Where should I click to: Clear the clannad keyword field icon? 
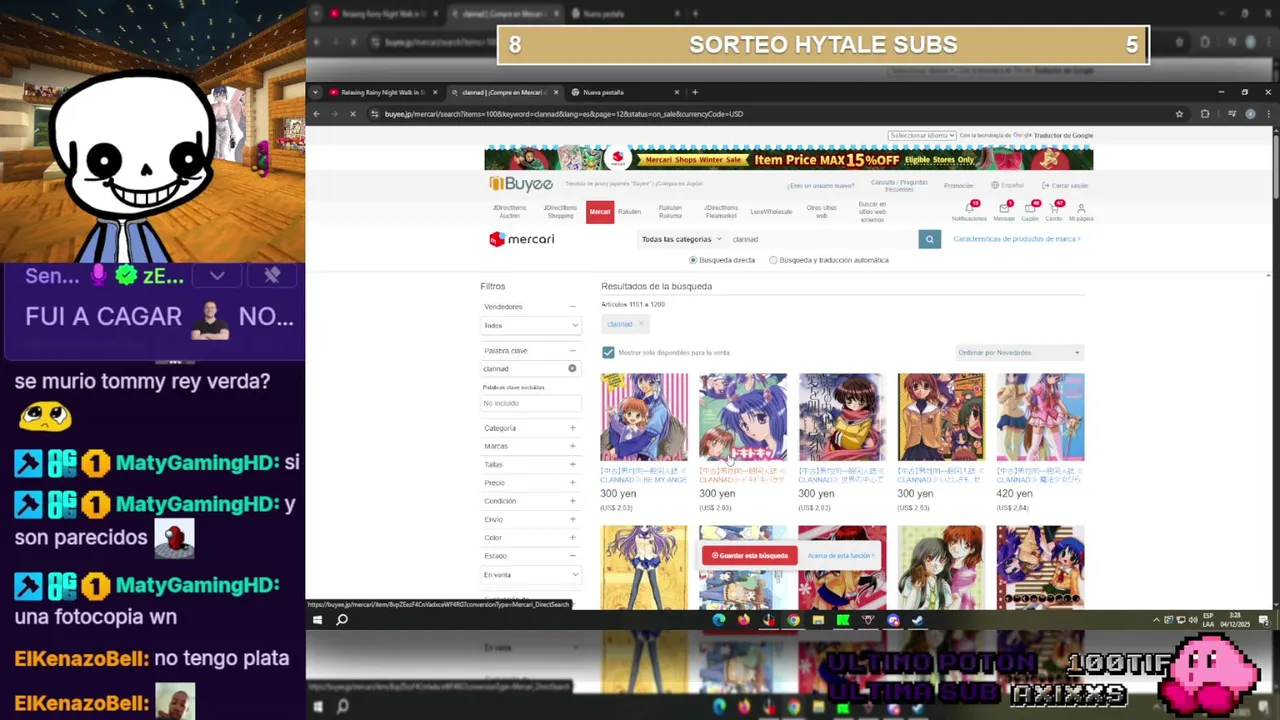click(x=572, y=368)
